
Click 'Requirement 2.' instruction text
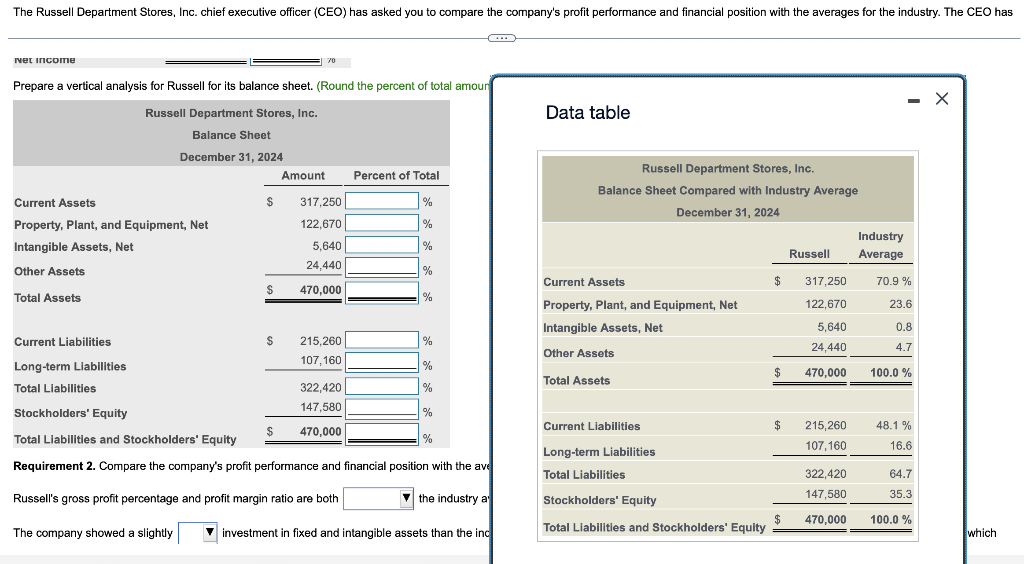54,466
